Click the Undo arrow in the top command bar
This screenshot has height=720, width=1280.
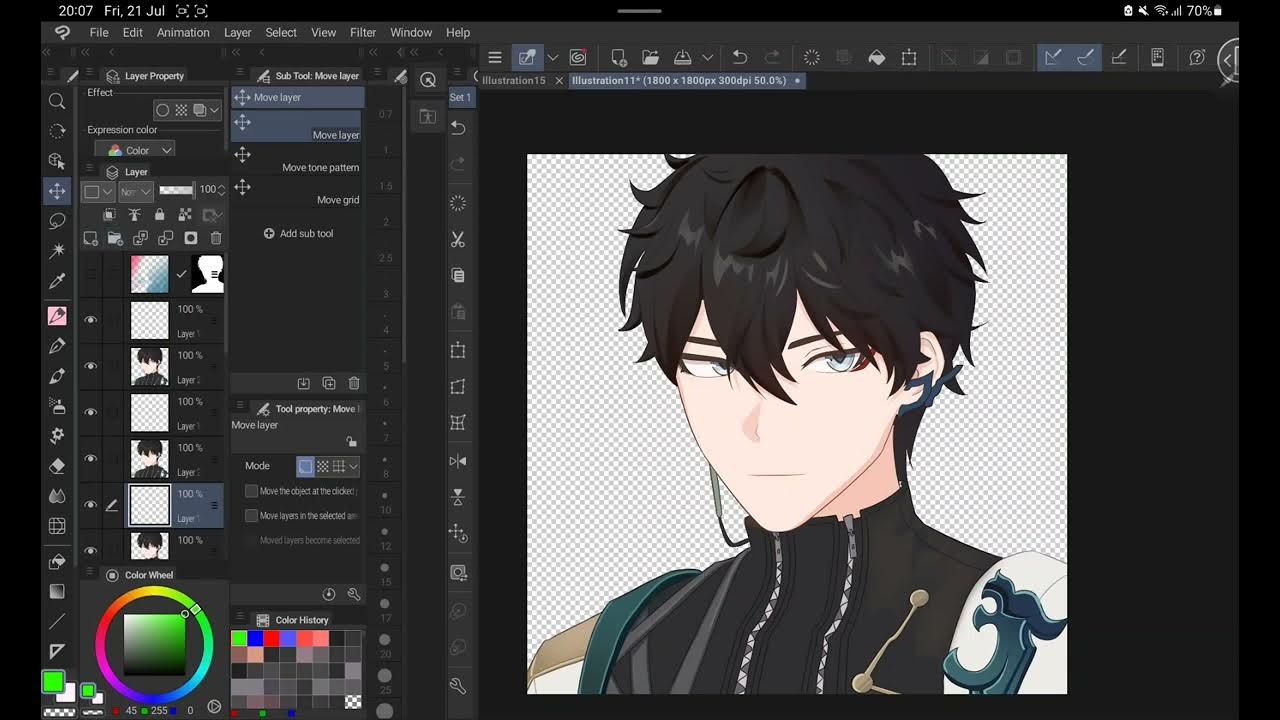(740, 58)
